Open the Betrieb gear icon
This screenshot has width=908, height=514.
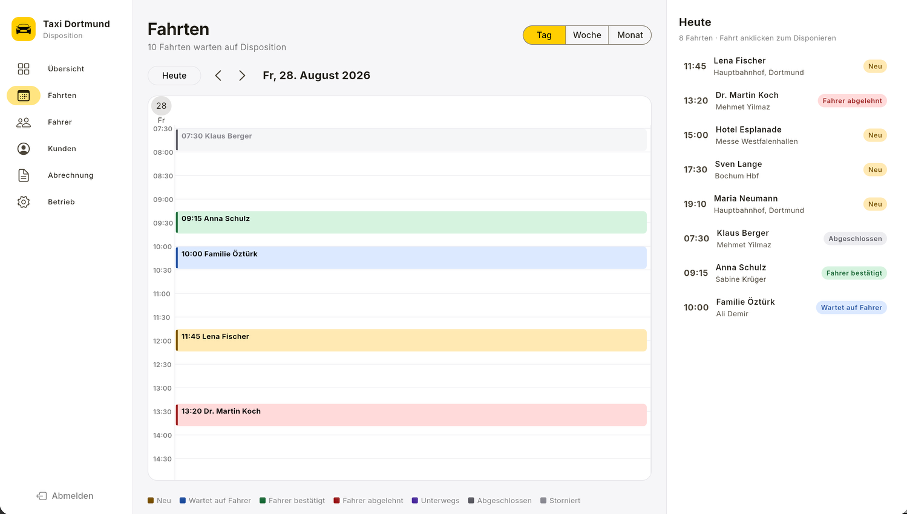click(x=23, y=202)
